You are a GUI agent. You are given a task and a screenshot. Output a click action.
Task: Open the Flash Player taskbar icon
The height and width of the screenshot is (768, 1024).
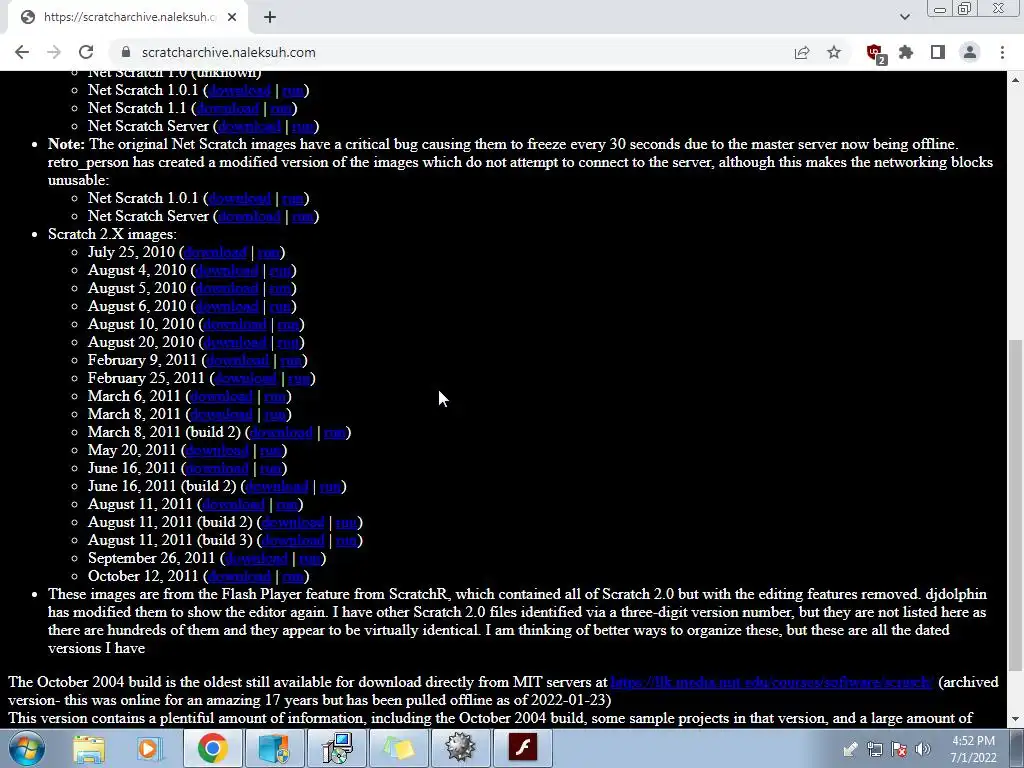click(x=523, y=748)
